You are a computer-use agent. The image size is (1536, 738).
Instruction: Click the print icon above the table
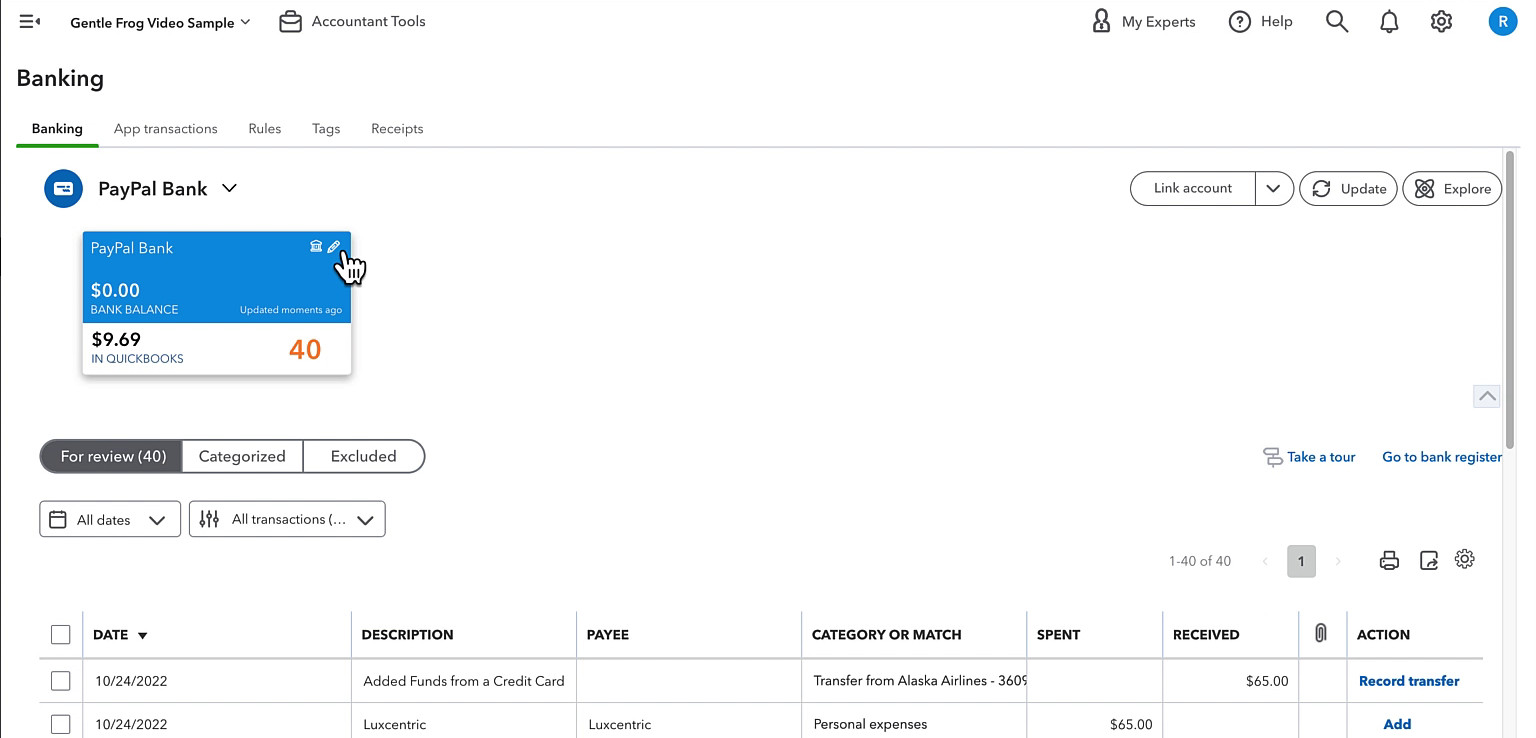point(1389,560)
